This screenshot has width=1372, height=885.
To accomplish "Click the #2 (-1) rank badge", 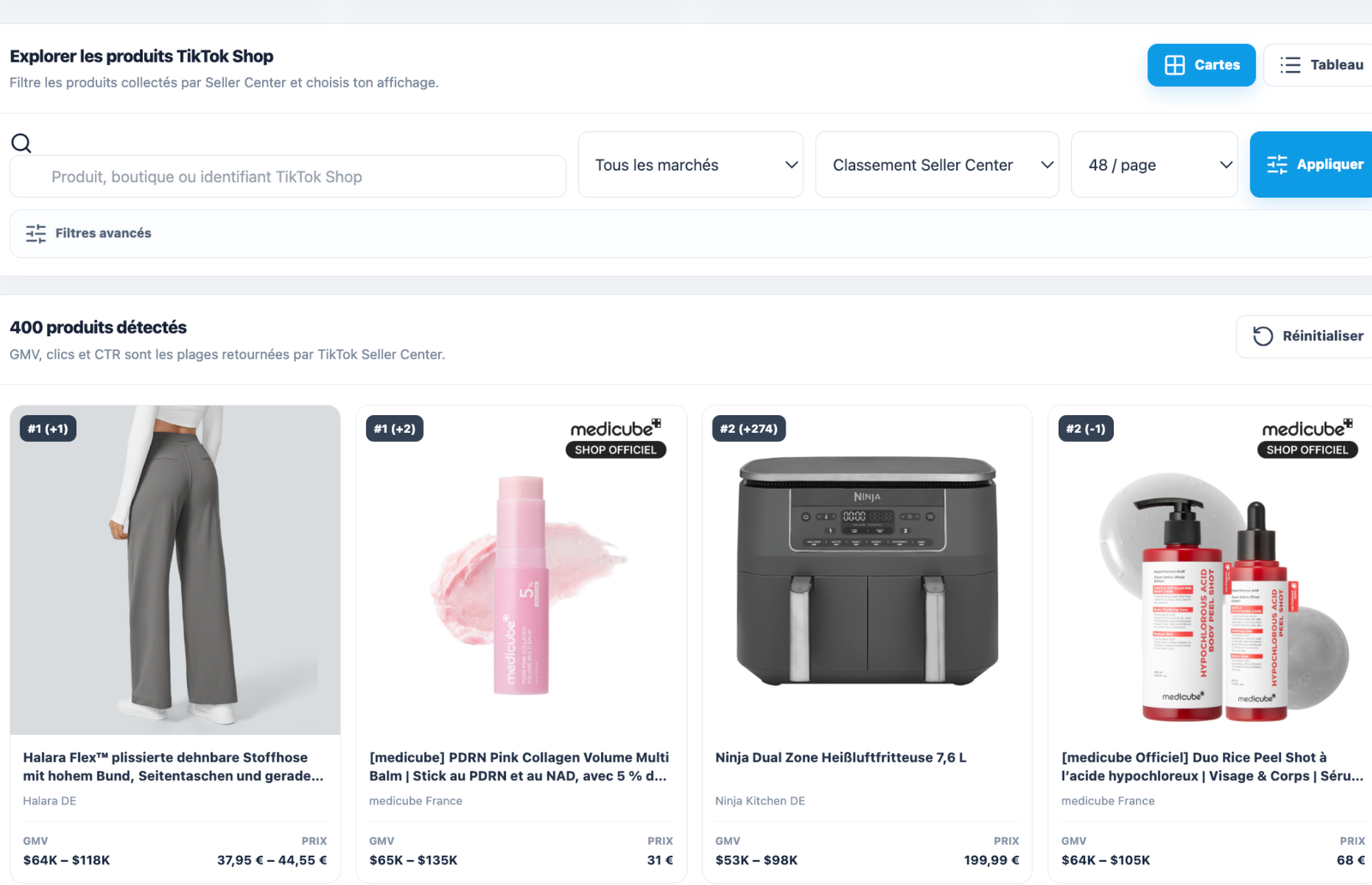I will pyautogui.click(x=1086, y=429).
